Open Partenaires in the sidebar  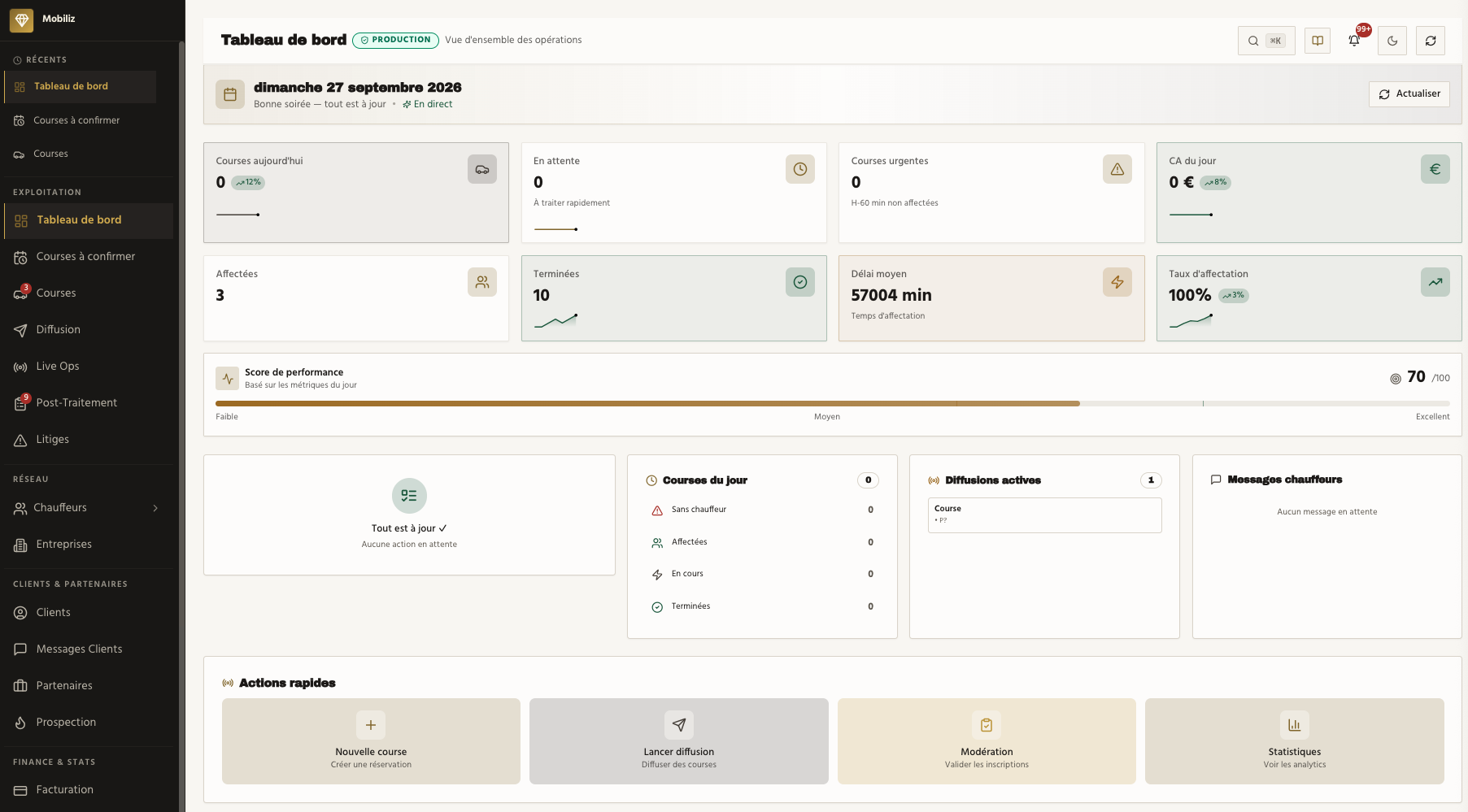[x=89, y=686]
